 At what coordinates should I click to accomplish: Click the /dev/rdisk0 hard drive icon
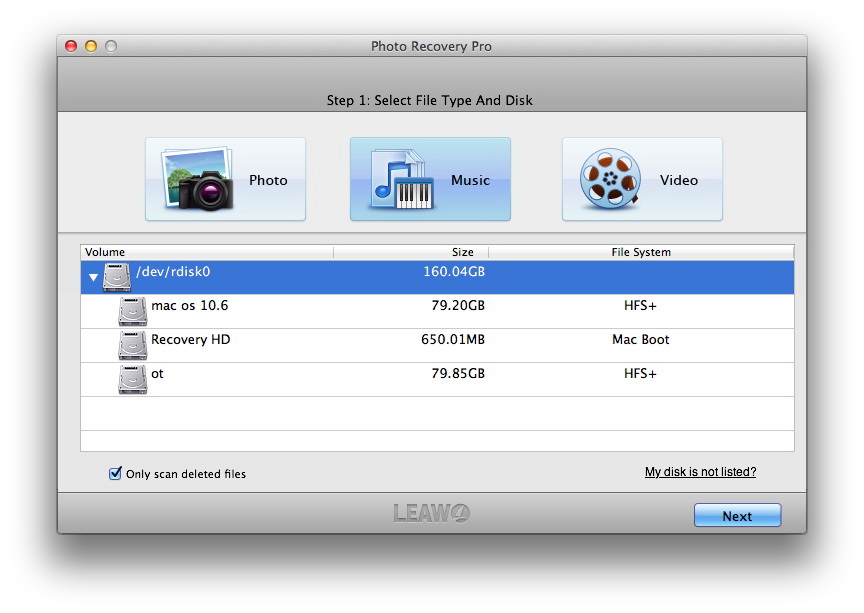point(117,277)
